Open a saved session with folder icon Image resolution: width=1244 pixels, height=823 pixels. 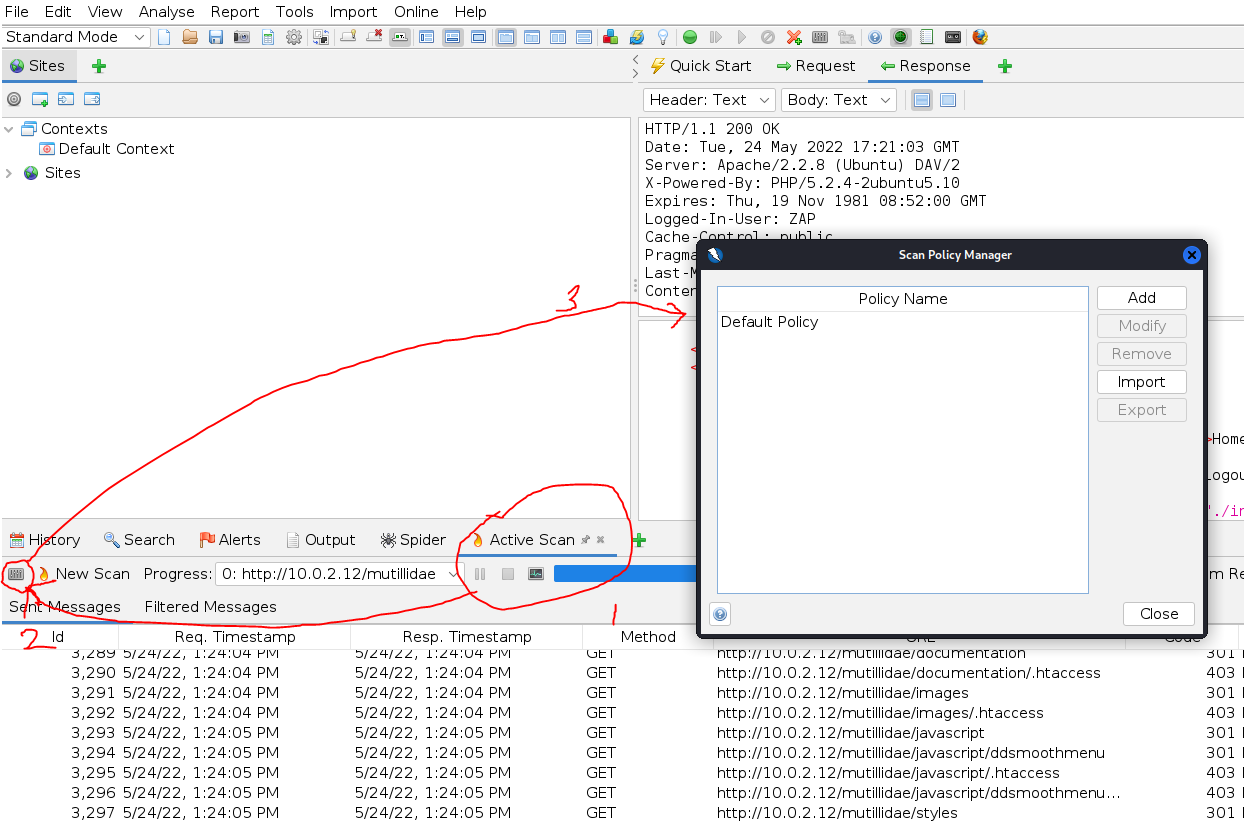(190, 37)
